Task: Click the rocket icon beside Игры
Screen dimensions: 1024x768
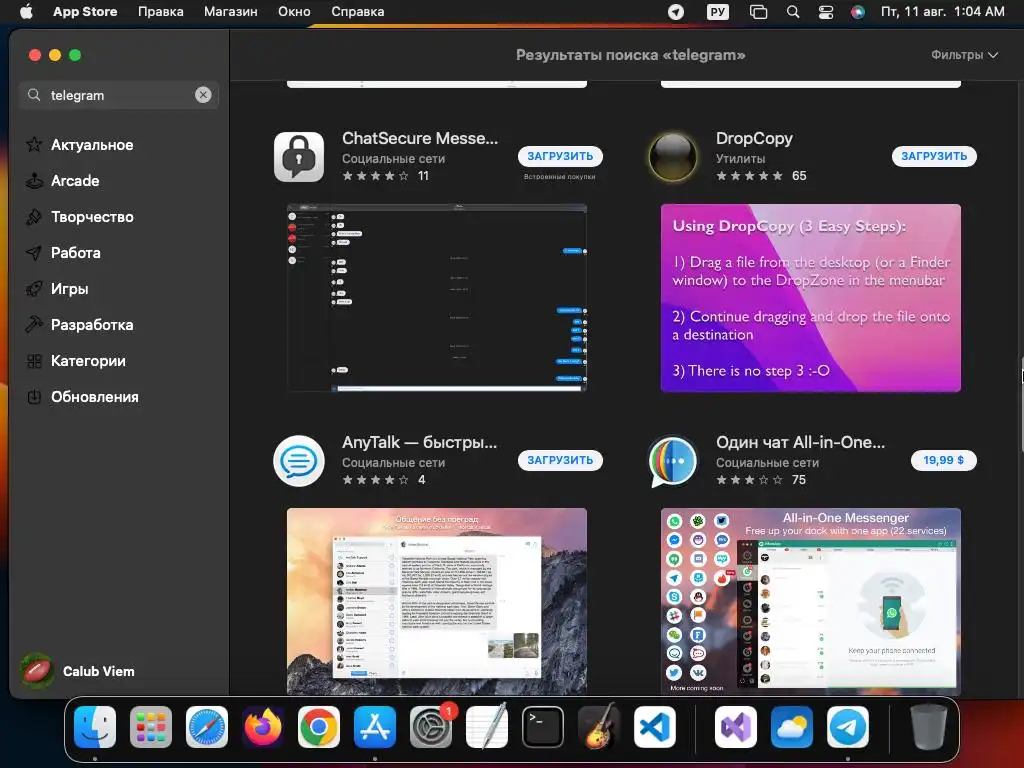Action: [x=34, y=288]
